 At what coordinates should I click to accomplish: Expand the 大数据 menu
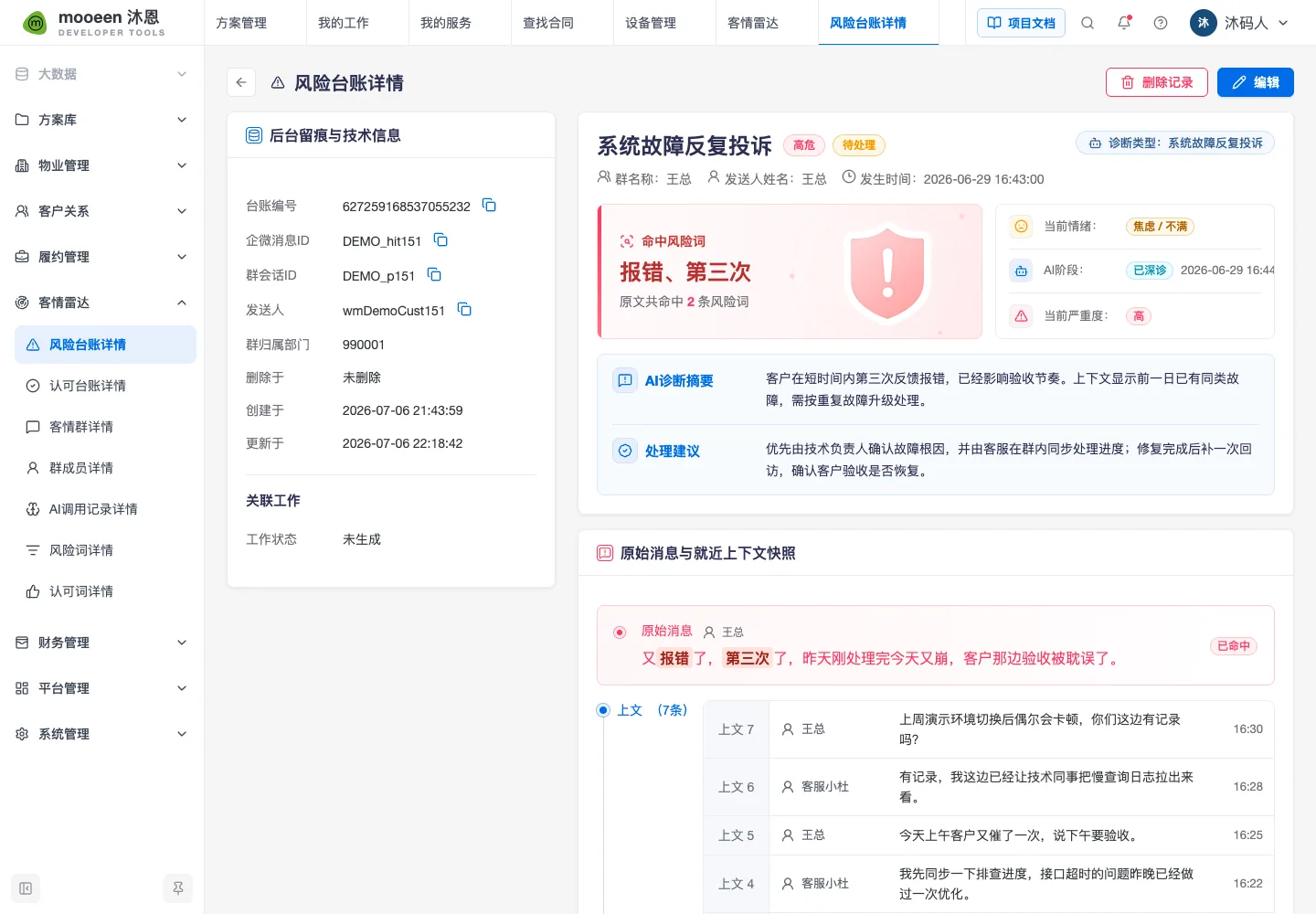coord(182,74)
